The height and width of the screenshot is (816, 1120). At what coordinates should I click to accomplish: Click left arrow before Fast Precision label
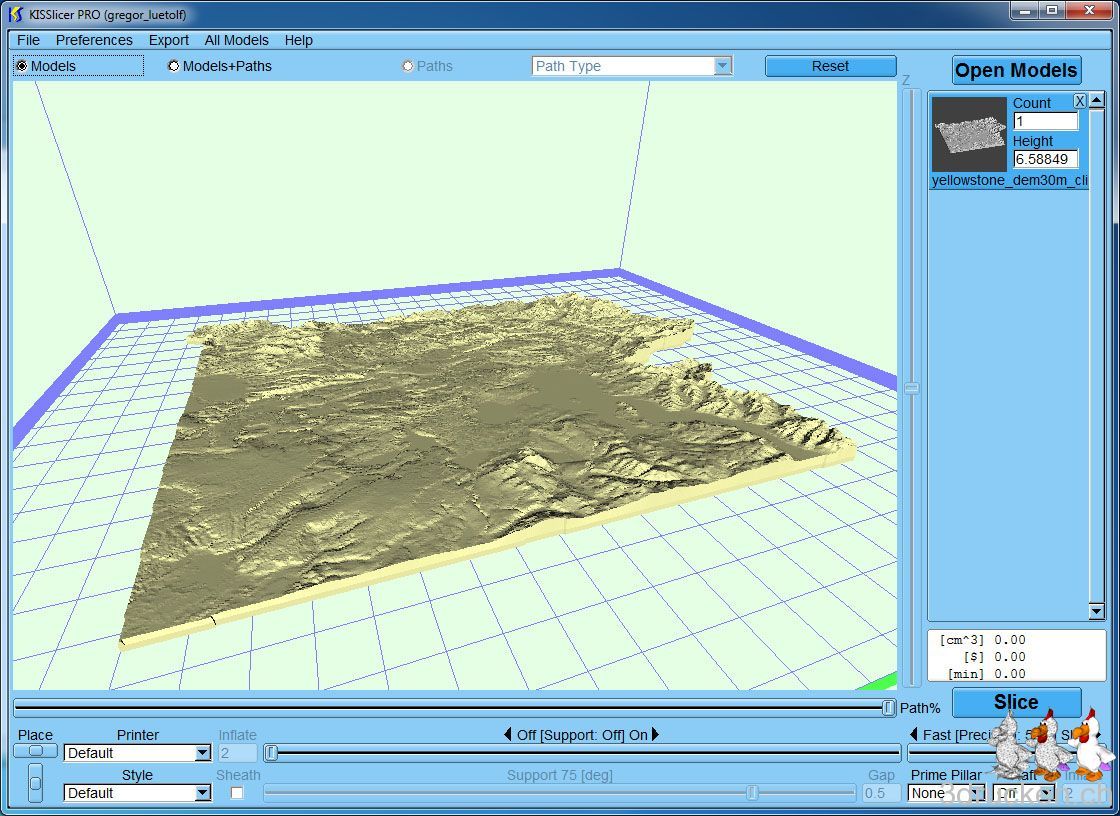913,735
